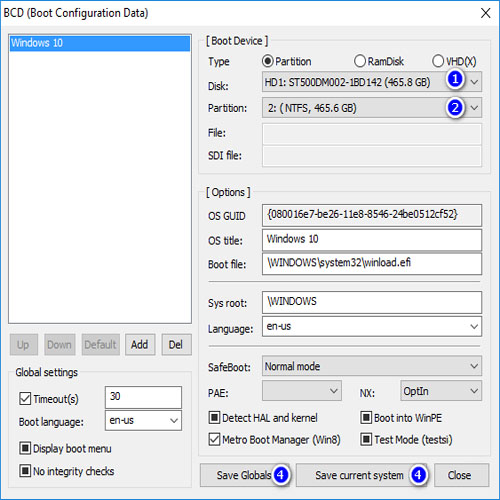Toggle Detect HAL and kernel checkbox
Image resolution: width=500 pixels, height=500 pixels.
(214, 418)
